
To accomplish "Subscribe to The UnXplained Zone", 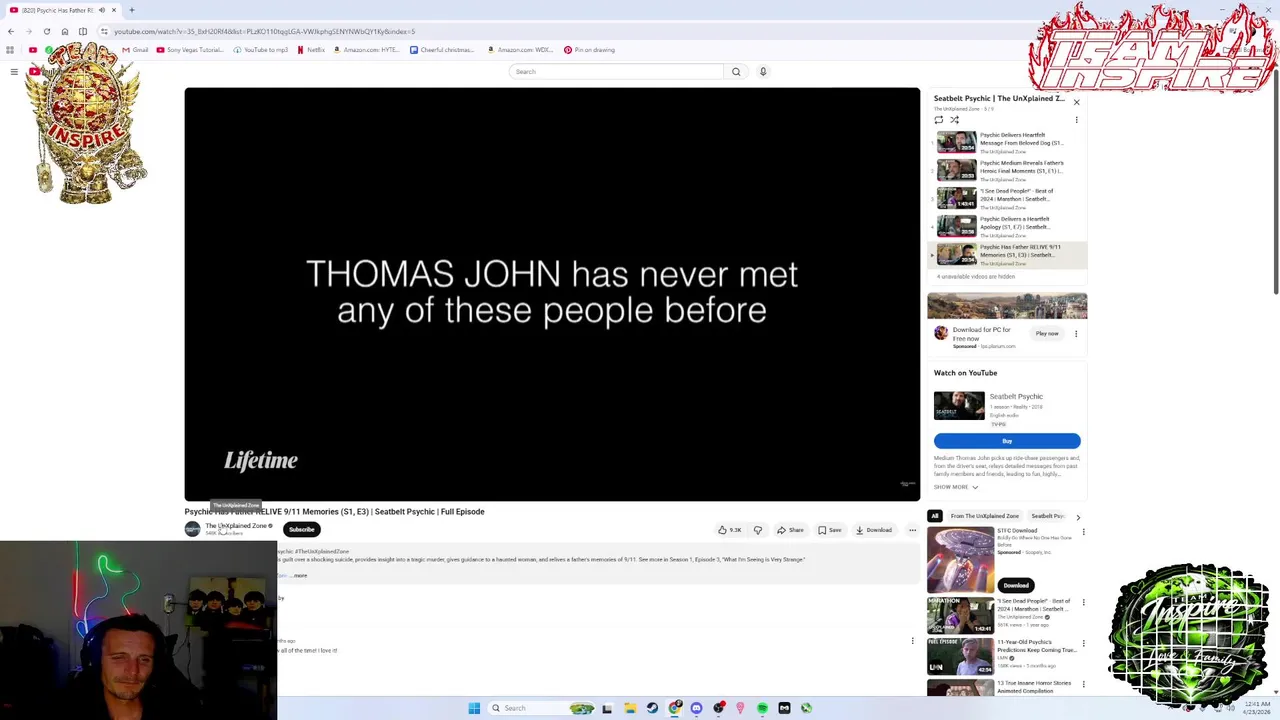I will pos(301,530).
